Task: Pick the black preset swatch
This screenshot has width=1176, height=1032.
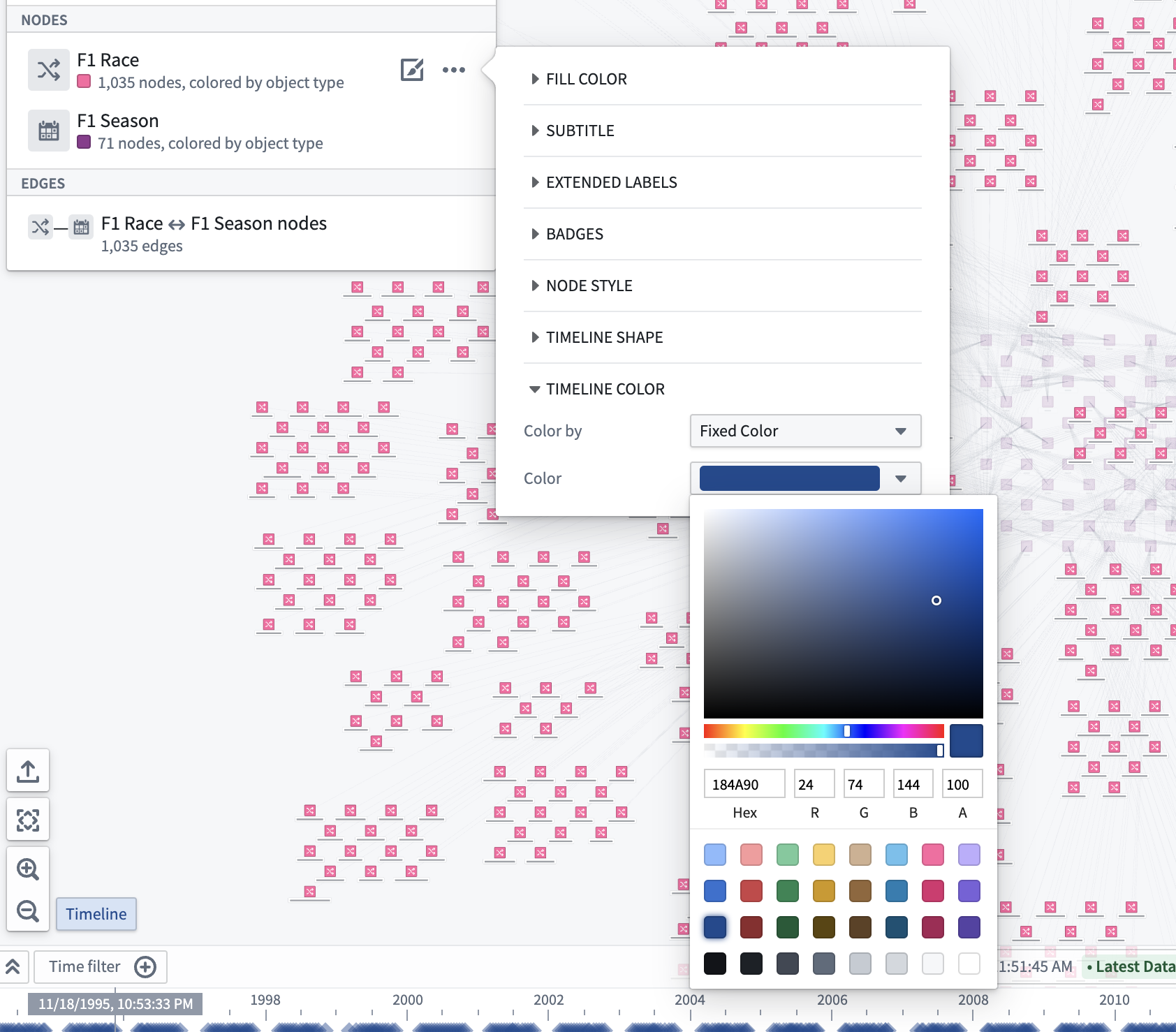Action: 715,964
